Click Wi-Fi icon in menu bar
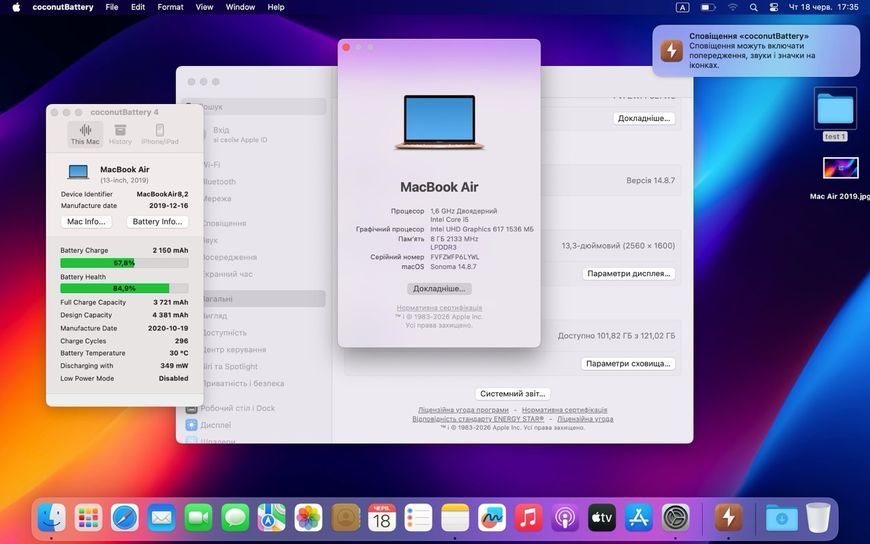Viewport: 870px width, 544px height. tap(733, 7)
